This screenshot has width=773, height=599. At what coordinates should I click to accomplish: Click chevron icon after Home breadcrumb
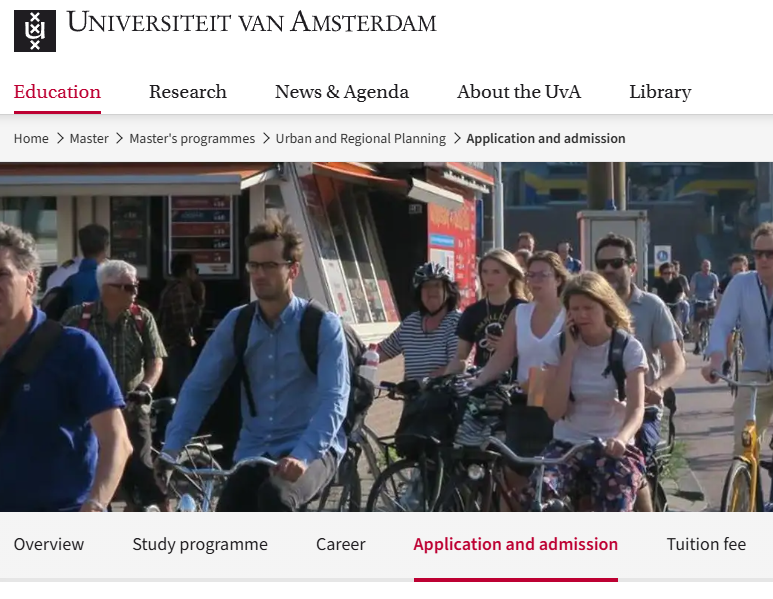pyautogui.click(x=60, y=139)
